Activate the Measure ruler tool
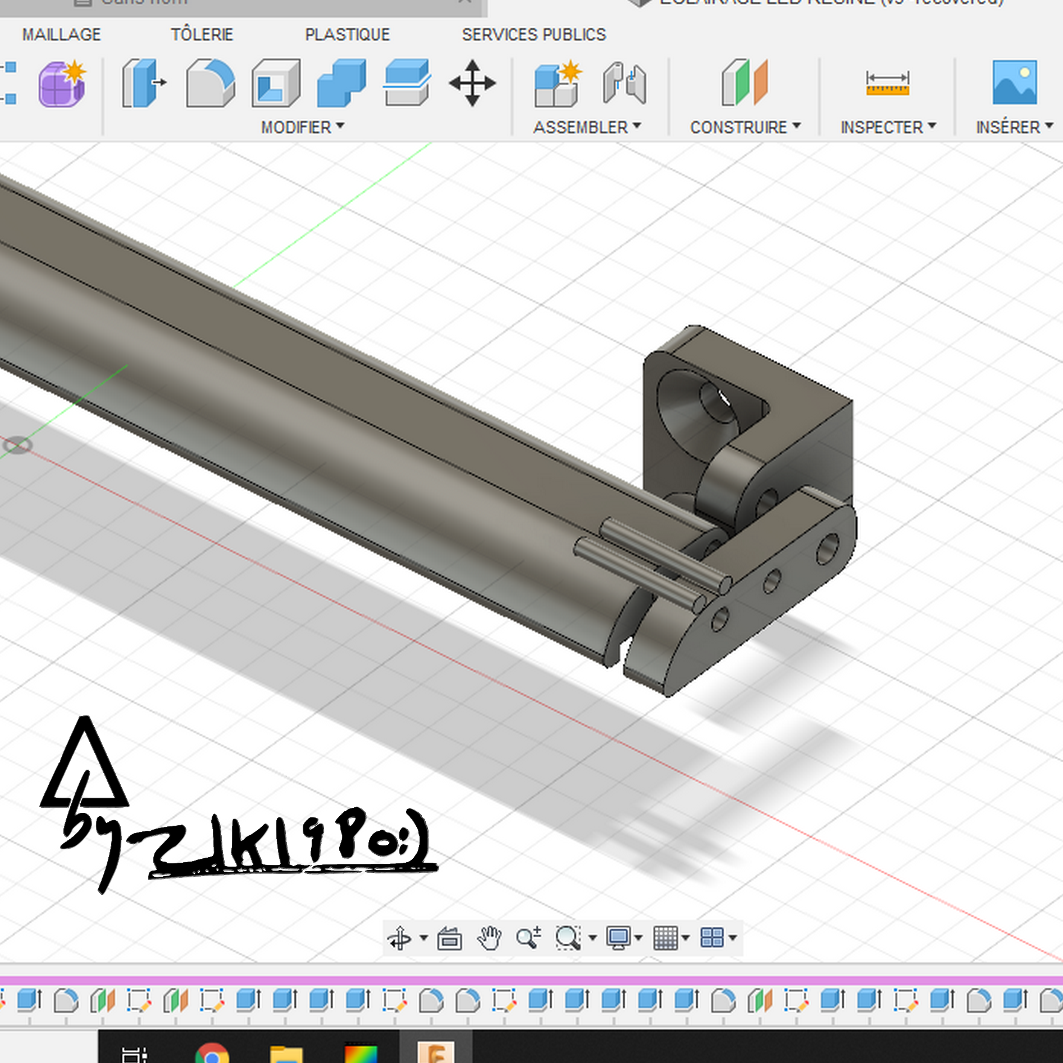 click(x=887, y=83)
